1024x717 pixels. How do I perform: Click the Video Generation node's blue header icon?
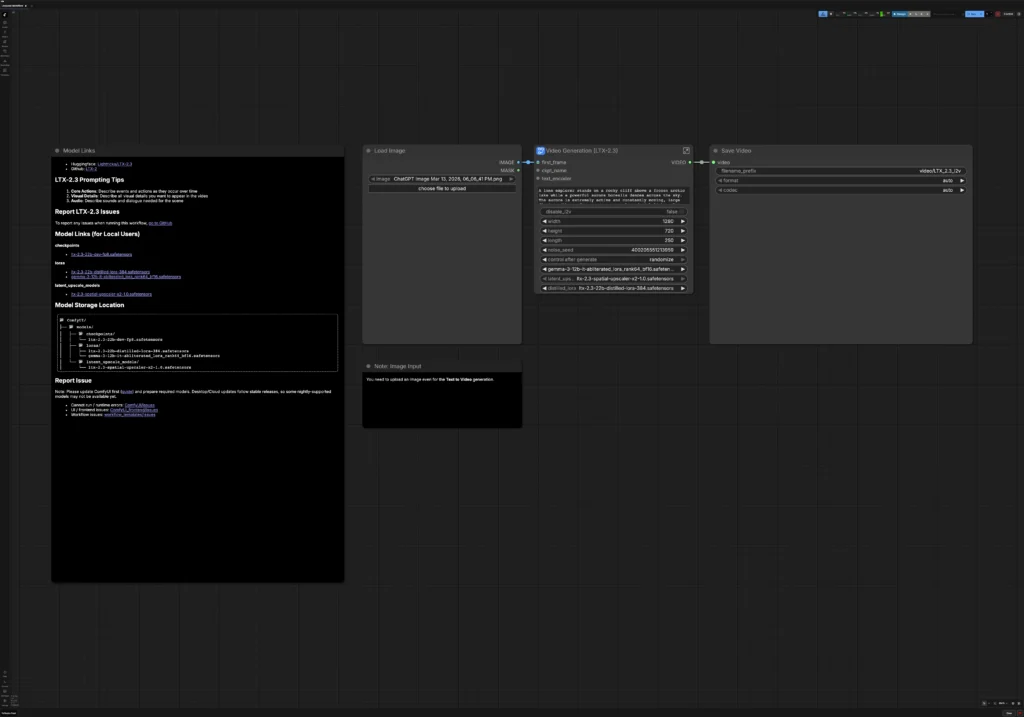click(540, 150)
